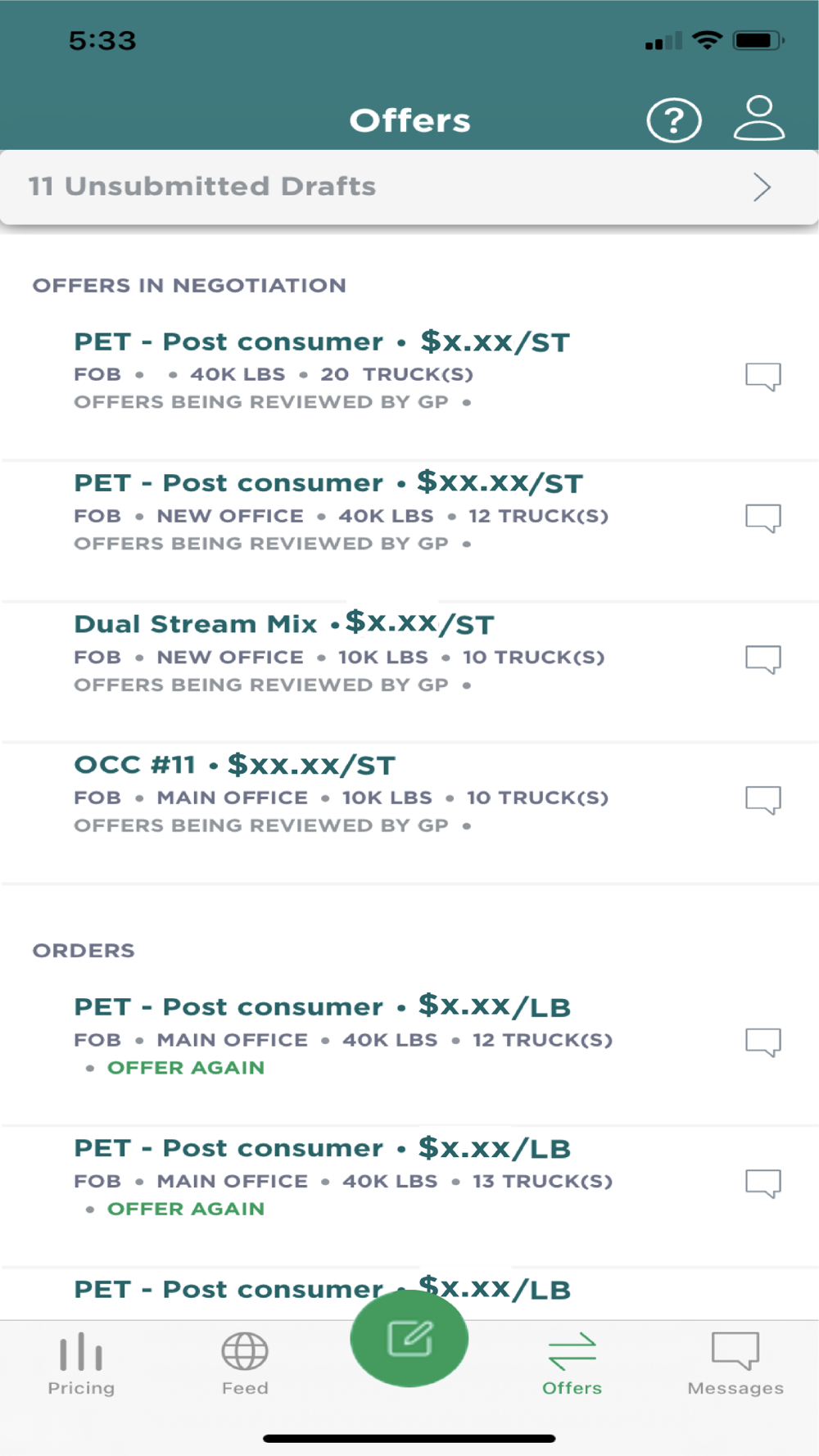Switch to the Feed tab
819x1456 pixels.
click(245, 1364)
